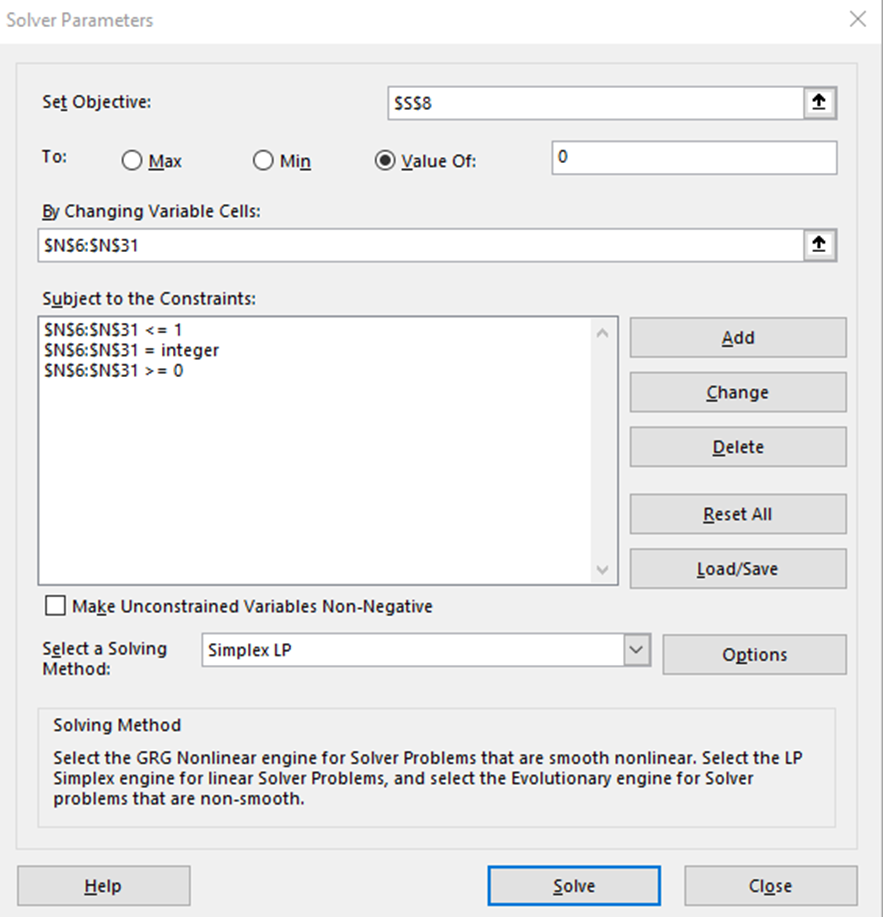This screenshot has height=917, width=883.
Task: Open solver Options
Action: (x=754, y=655)
